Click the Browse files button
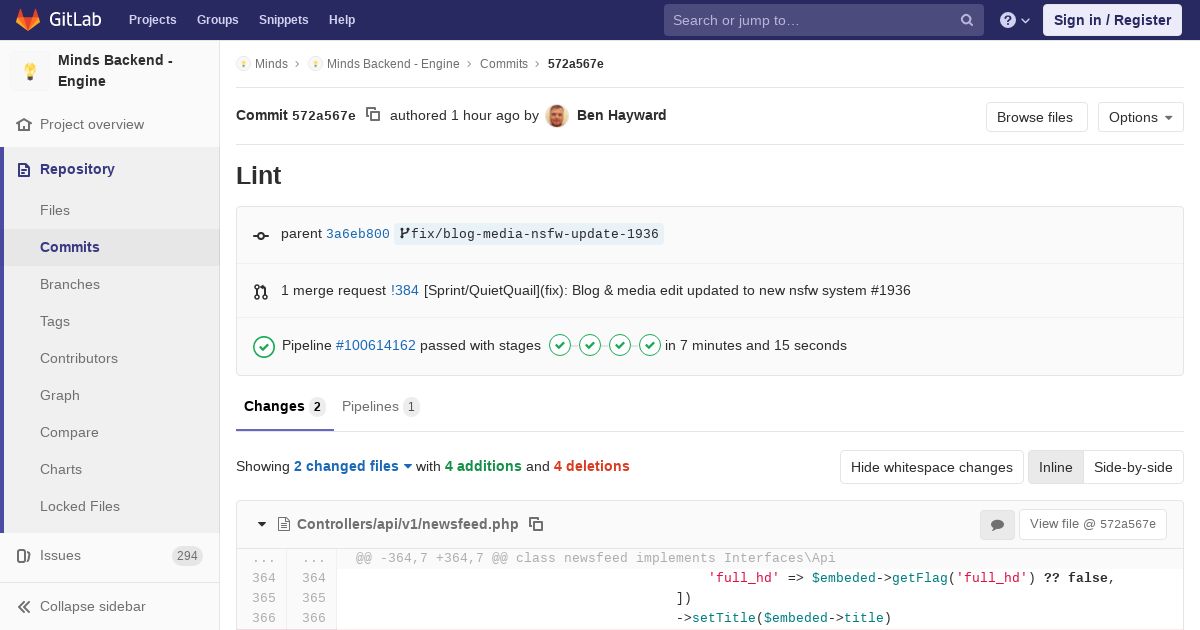 pyautogui.click(x=1035, y=117)
